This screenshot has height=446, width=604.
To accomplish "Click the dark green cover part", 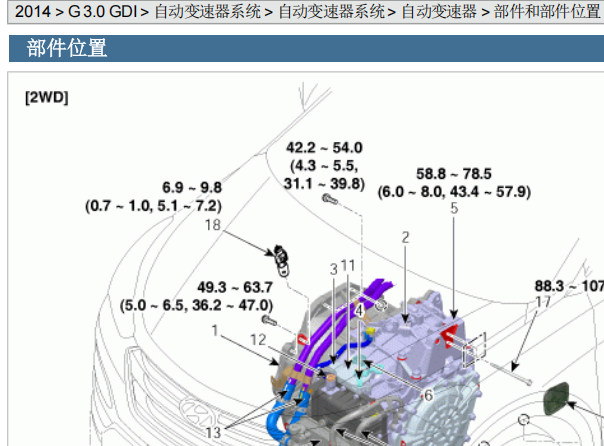I will click(556, 399).
